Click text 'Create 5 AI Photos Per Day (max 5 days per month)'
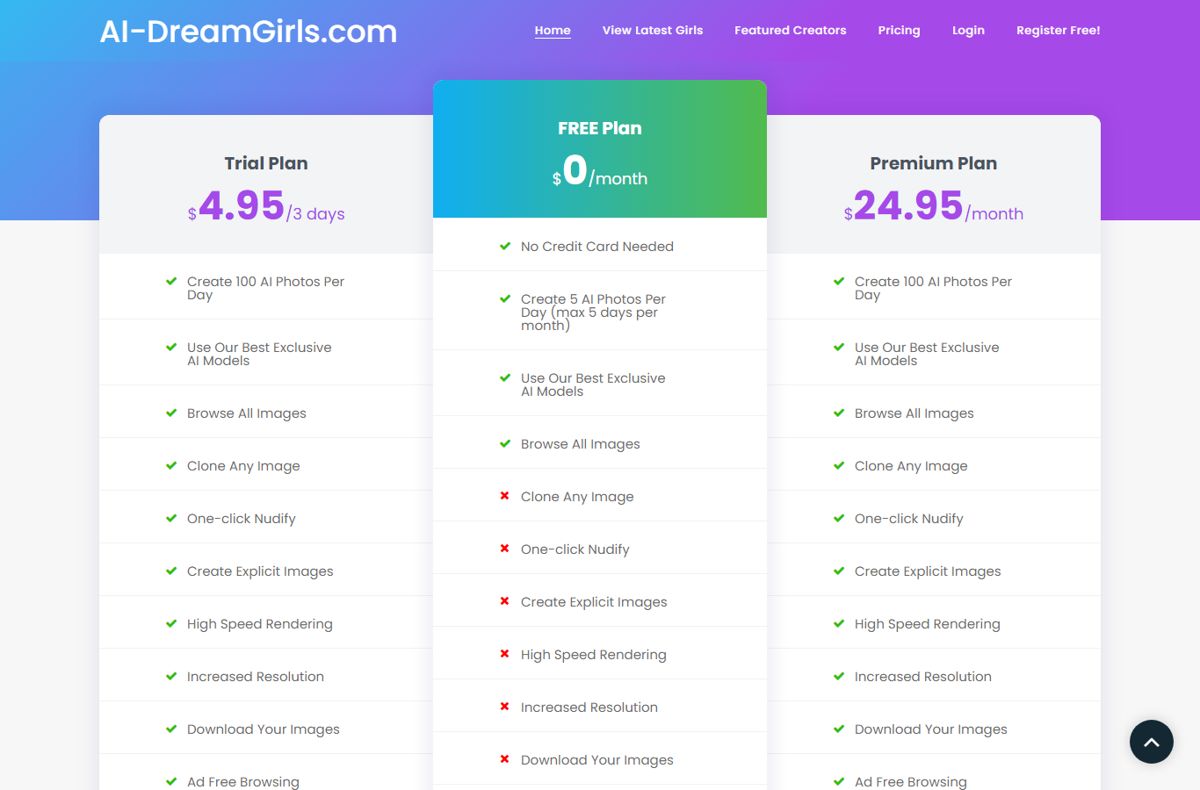 [x=593, y=312]
